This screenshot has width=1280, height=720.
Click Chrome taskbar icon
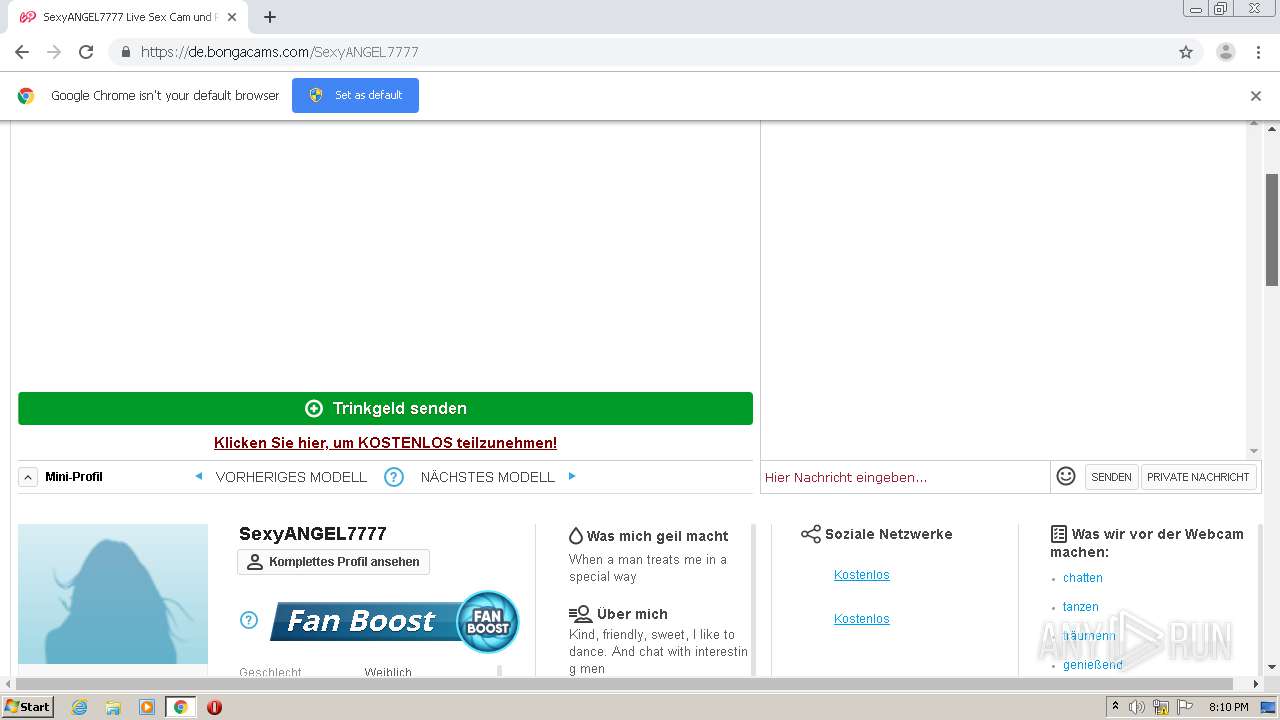tap(180, 707)
